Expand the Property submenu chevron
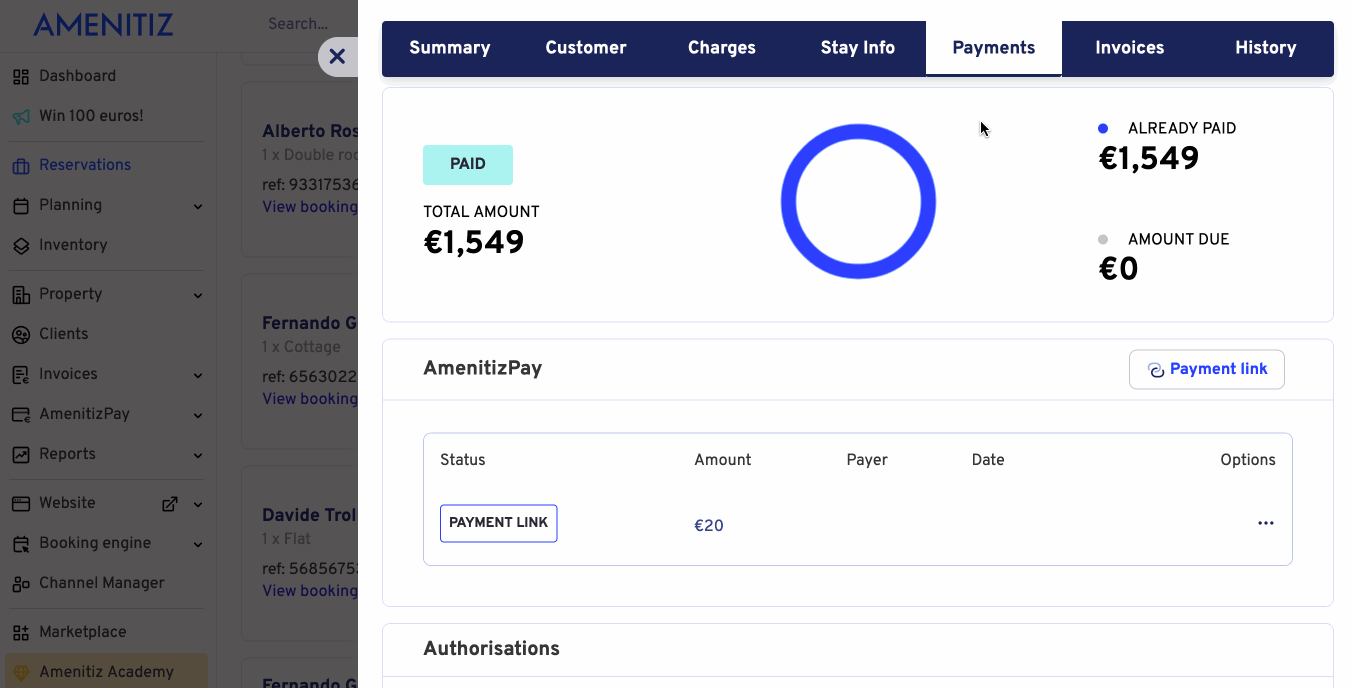Screen dimensions: 1351x688 tap(198, 295)
